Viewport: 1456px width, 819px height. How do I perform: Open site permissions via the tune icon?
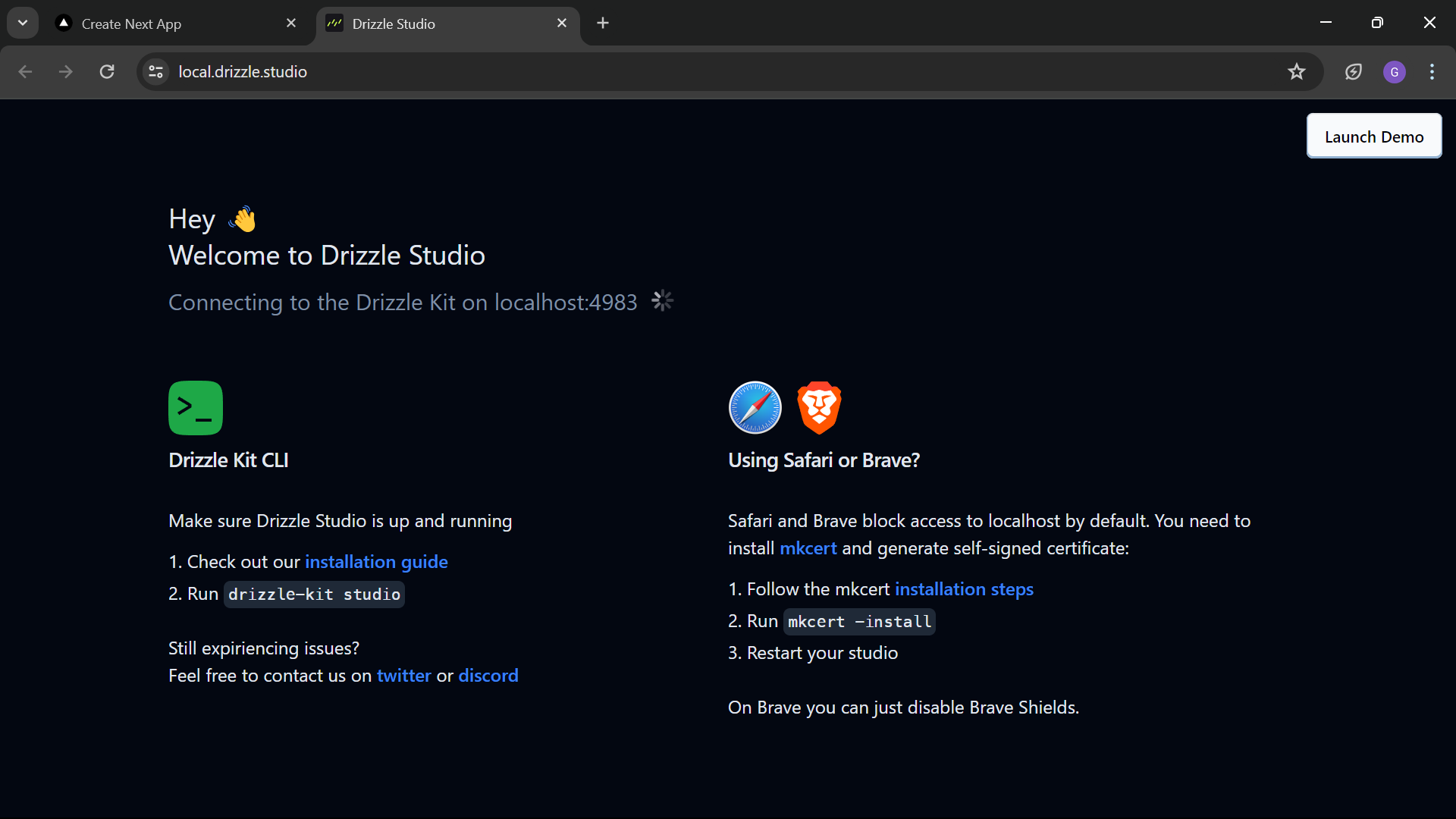155,71
